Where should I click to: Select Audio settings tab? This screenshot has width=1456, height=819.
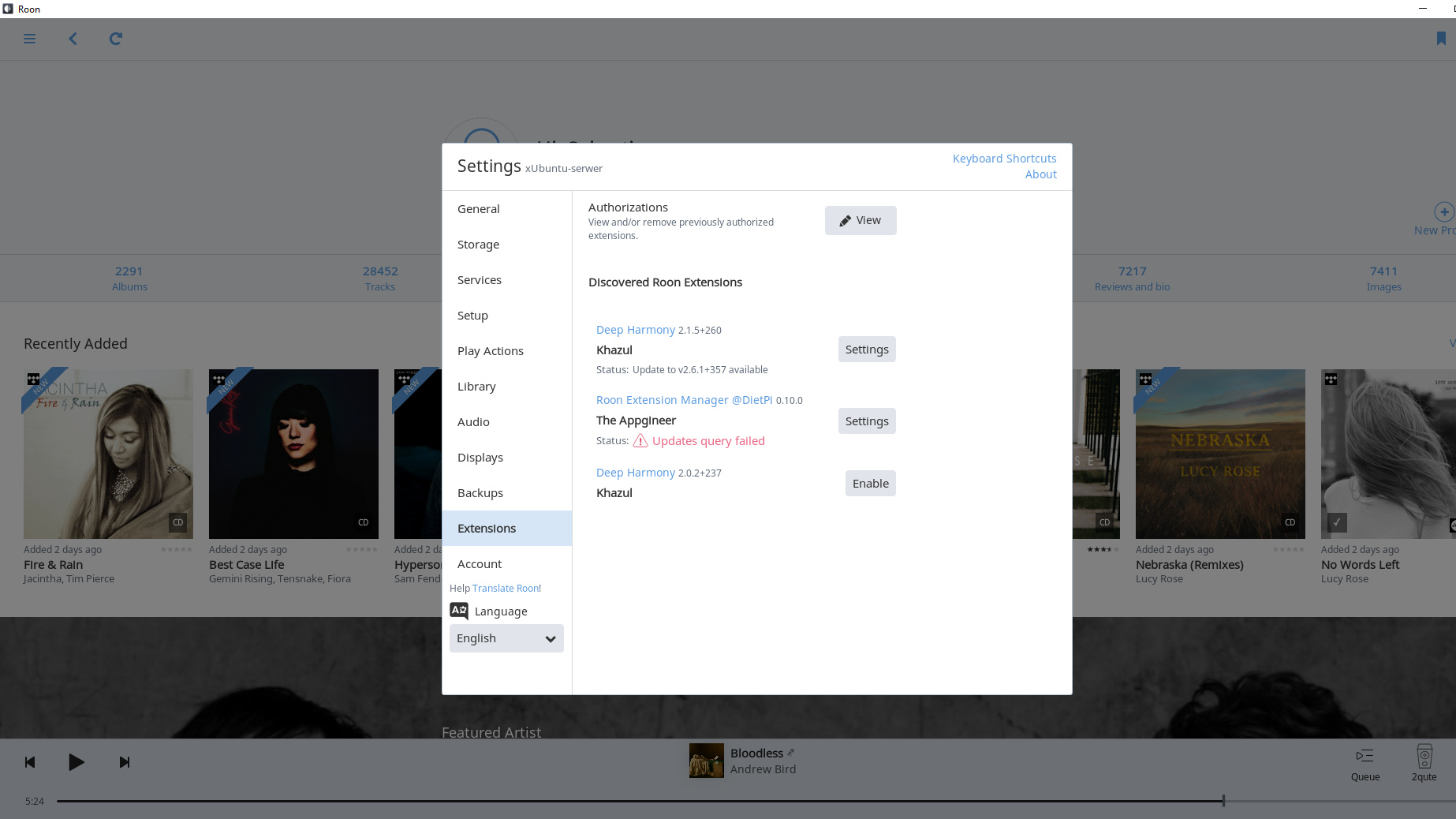click(507, 422)
